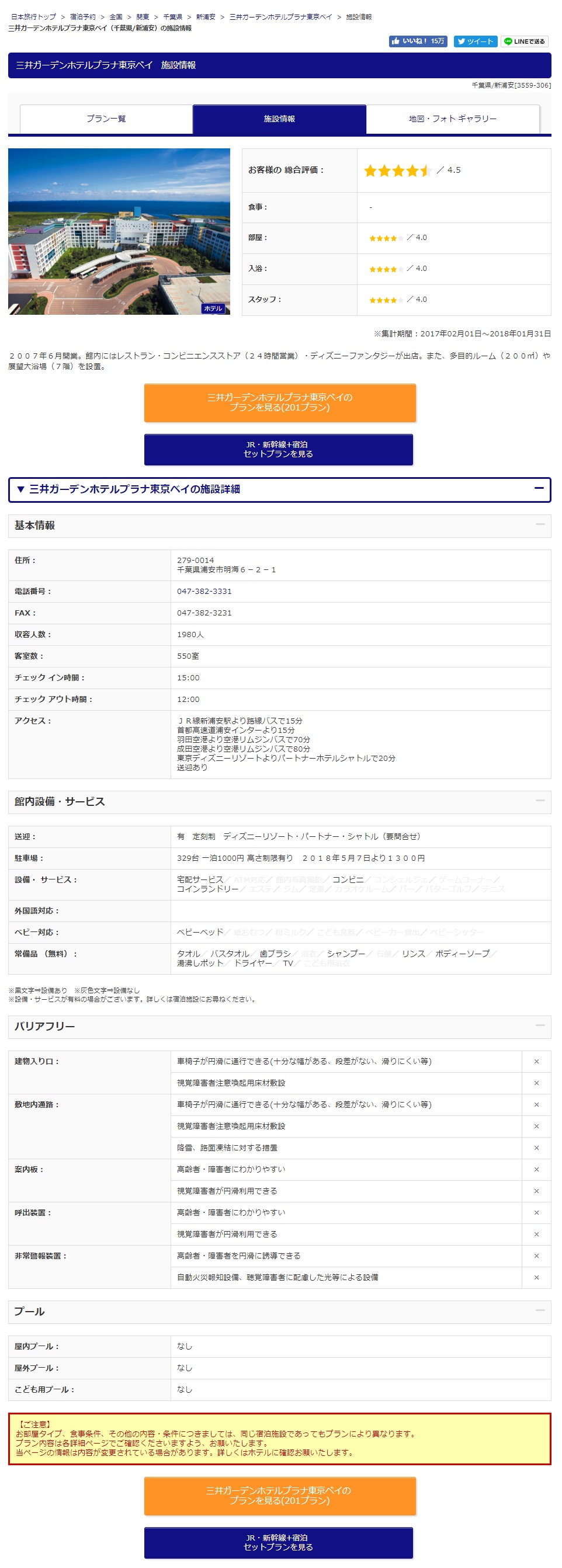Click top orange プランを見る(201プラン) button
Viewport: 562px width, 1568px height.
(x=279, y=402)
